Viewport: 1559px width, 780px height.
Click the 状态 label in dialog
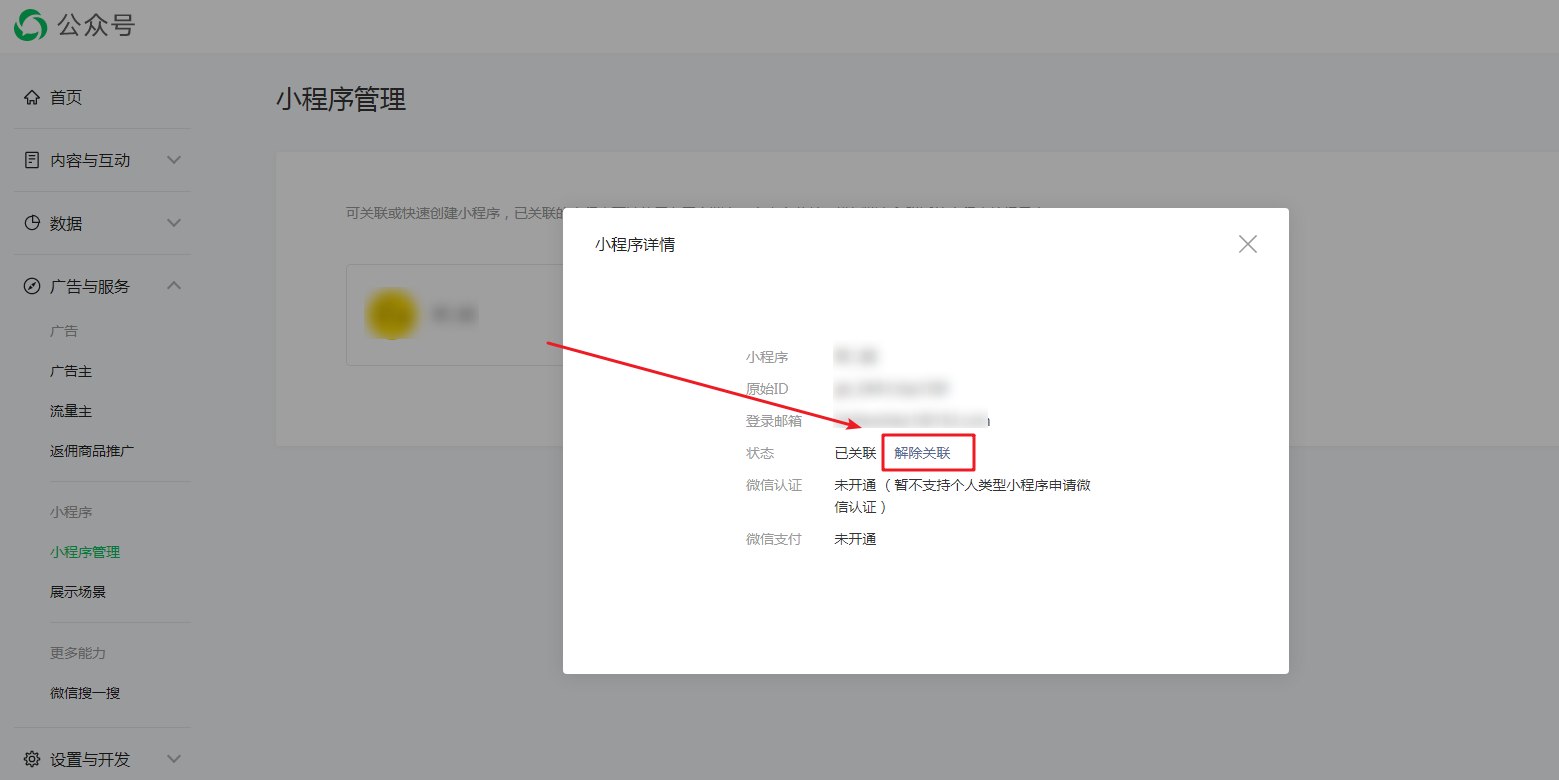coord(760,453)
